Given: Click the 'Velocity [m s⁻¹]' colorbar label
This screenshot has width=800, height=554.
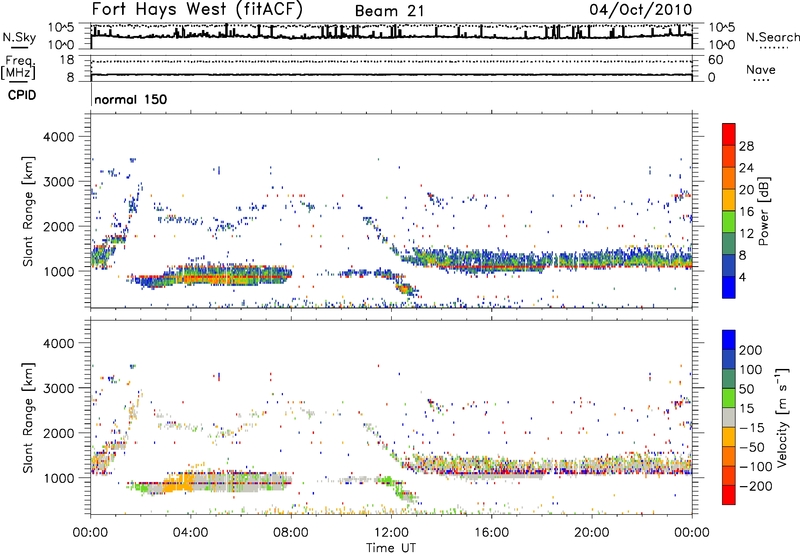Looking at the screenshot, I should [x=781, y=417].
